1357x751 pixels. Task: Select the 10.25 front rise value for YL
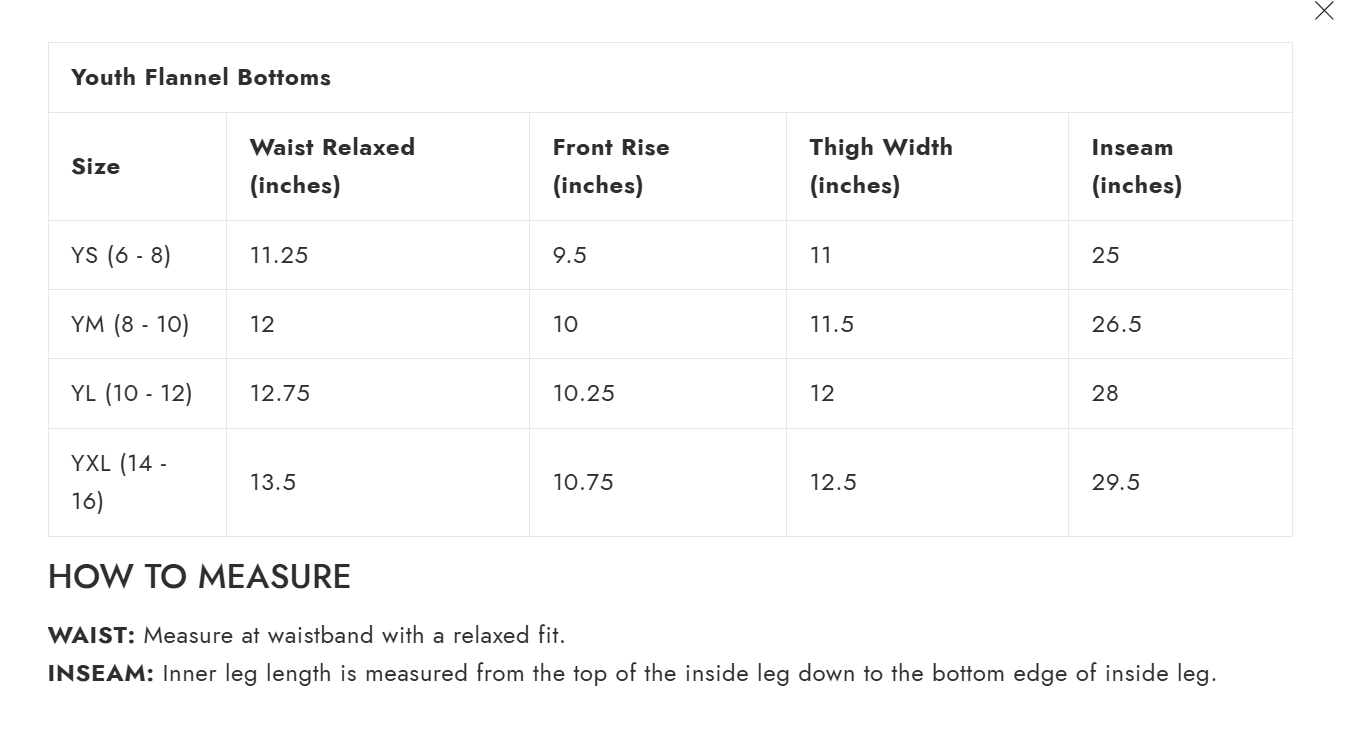(x=583, y=393)
